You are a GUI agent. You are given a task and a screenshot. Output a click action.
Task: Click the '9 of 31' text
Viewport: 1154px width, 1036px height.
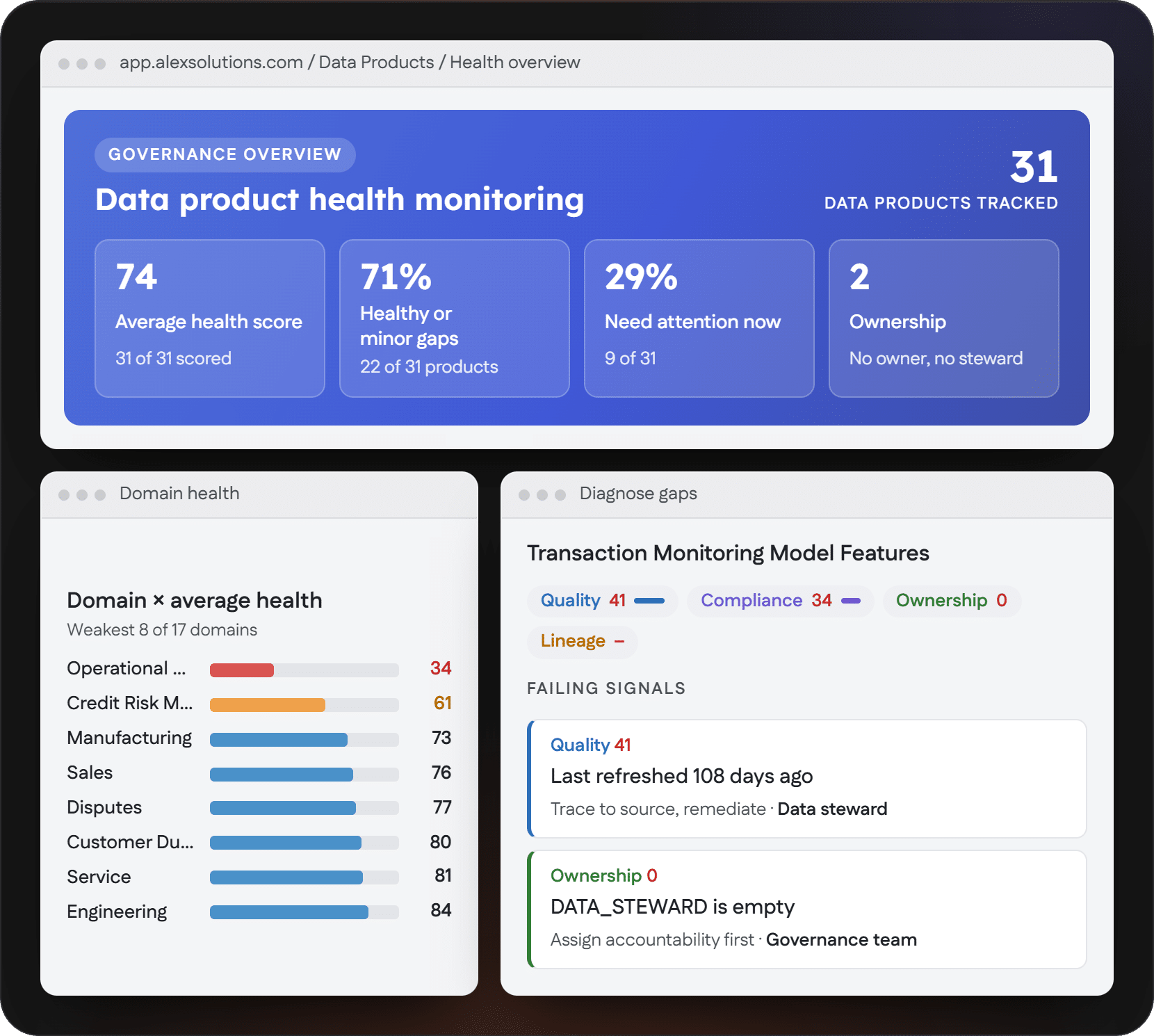(x=631, y=358)
